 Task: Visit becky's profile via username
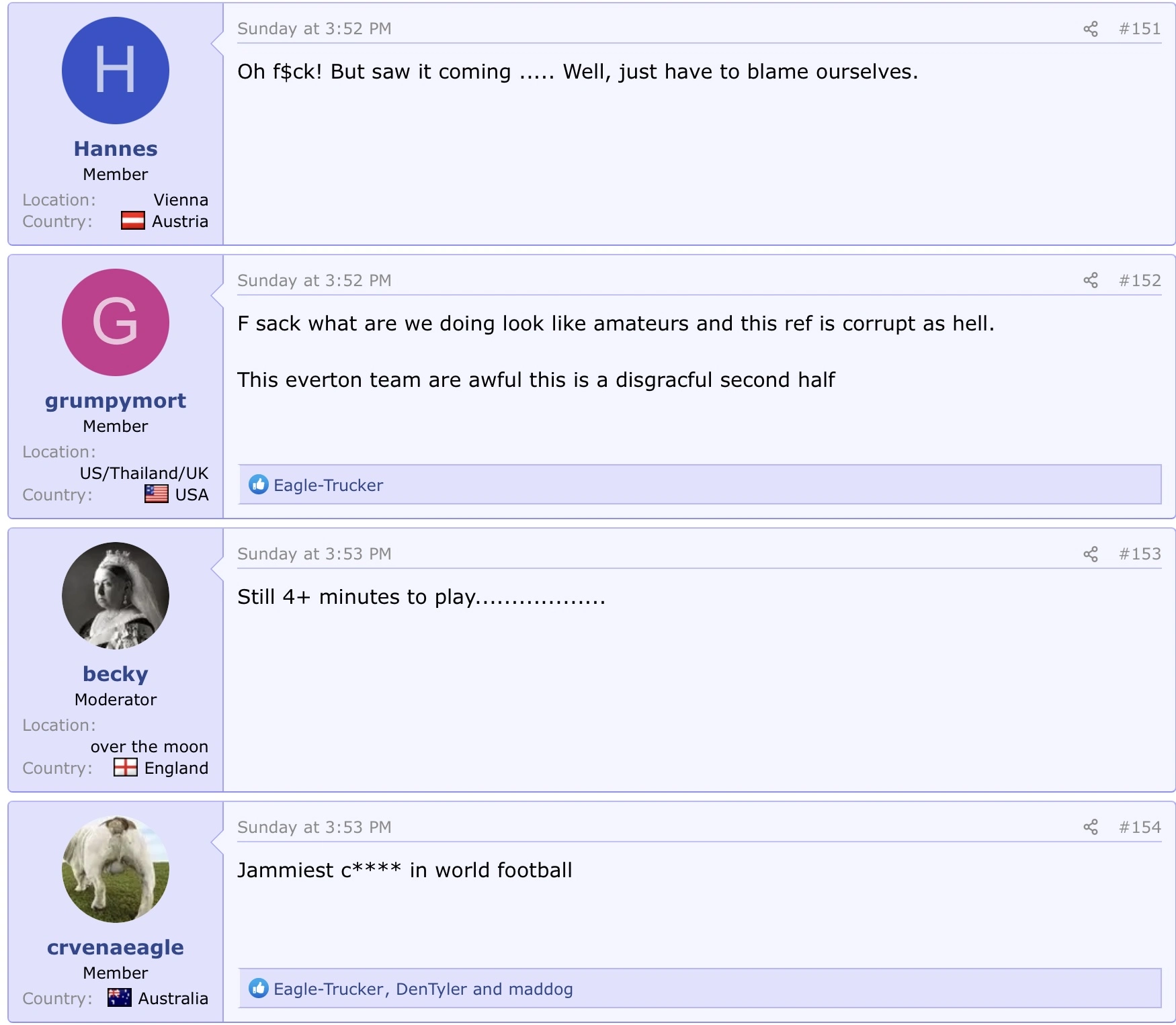116,674
